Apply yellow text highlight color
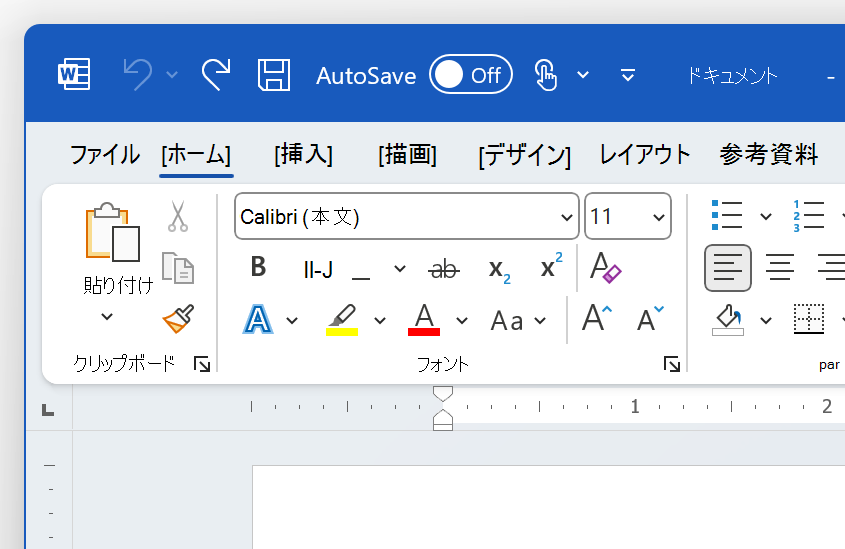845x549 pixels. pos(342,319)
